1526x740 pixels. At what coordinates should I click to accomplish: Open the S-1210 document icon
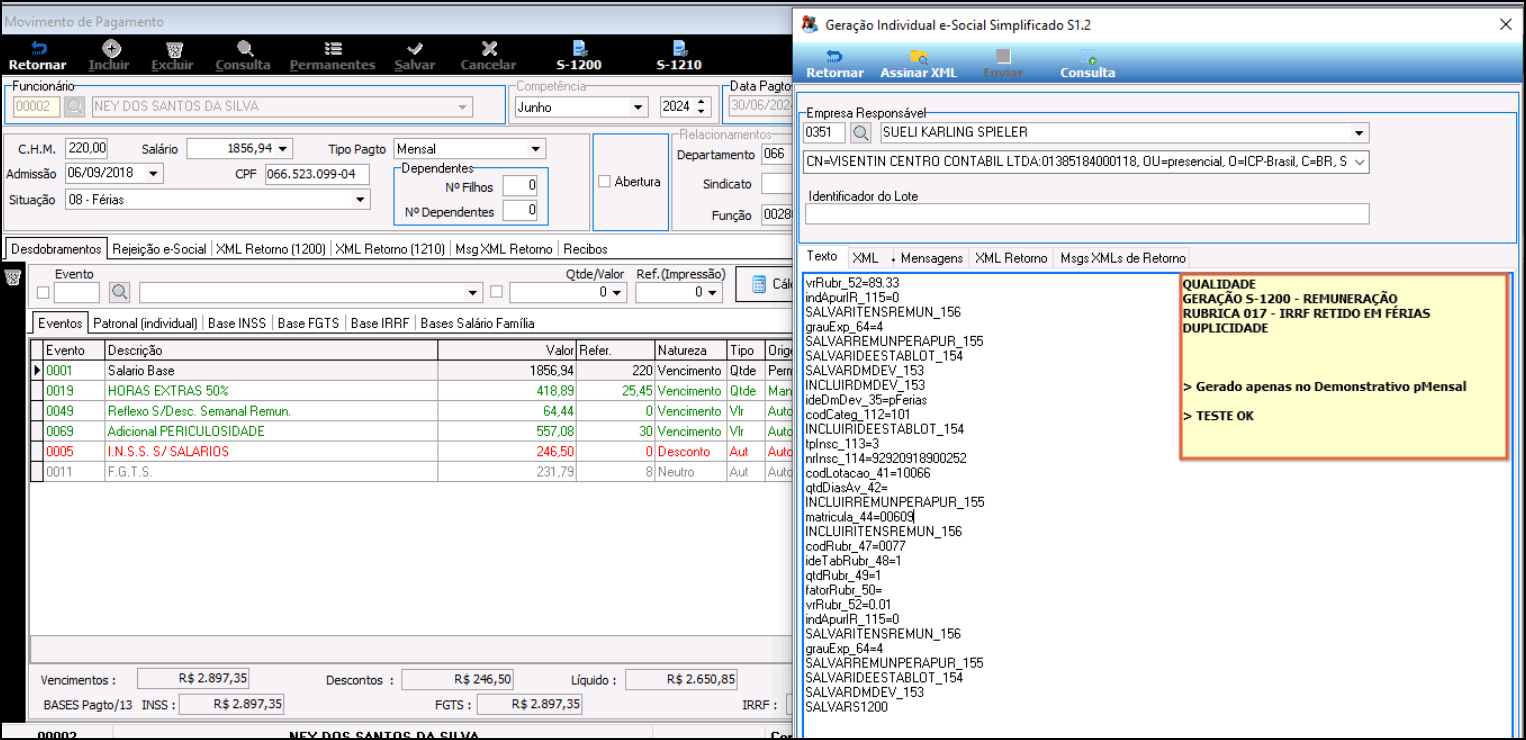coord(679,48)
